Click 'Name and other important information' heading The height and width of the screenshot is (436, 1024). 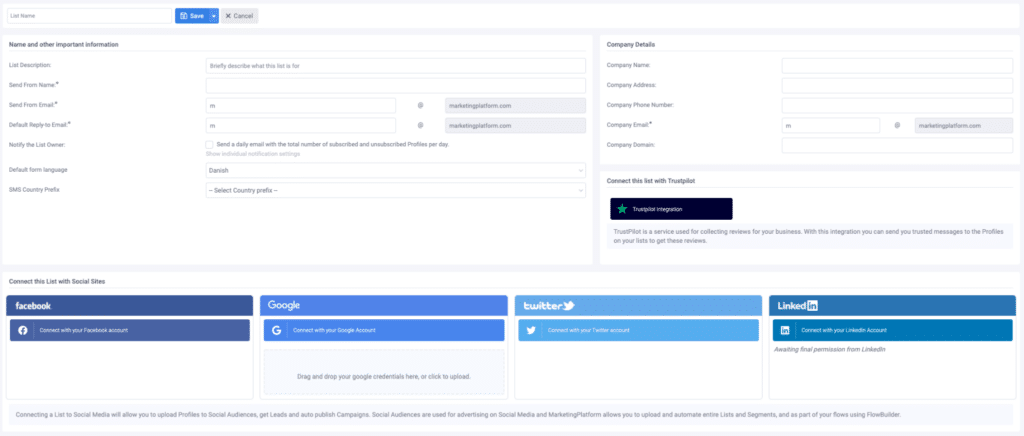coord(64,44)
